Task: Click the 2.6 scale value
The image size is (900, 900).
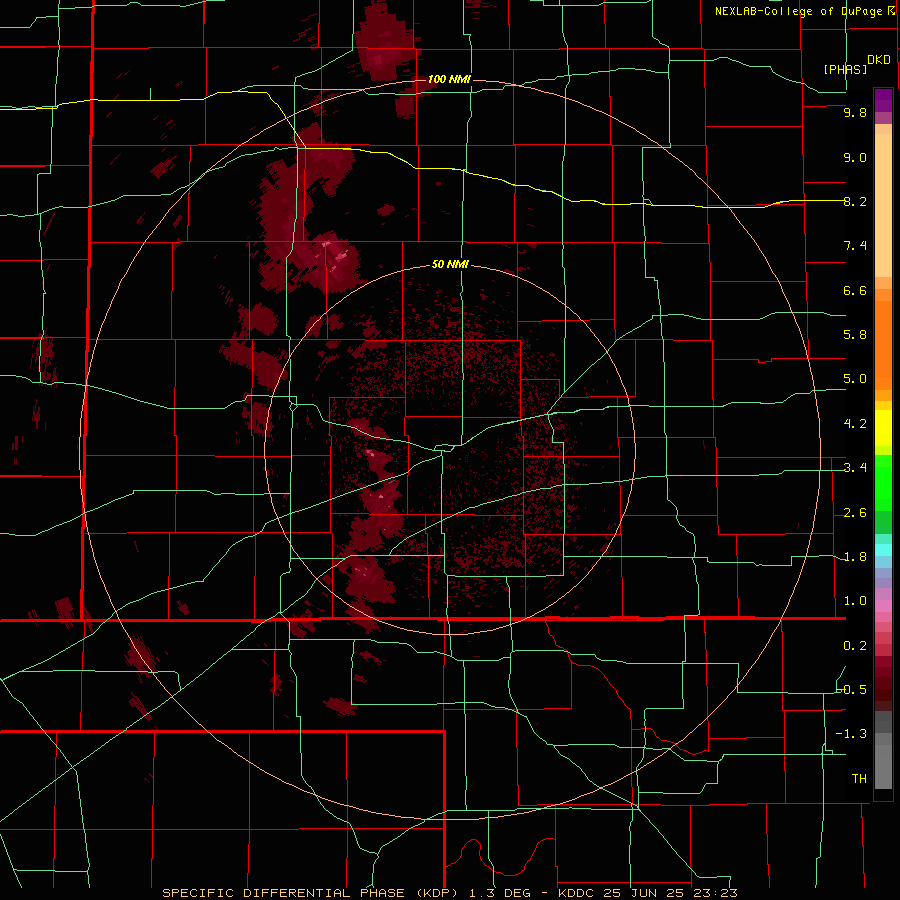Action: click(x=855, y=513)
